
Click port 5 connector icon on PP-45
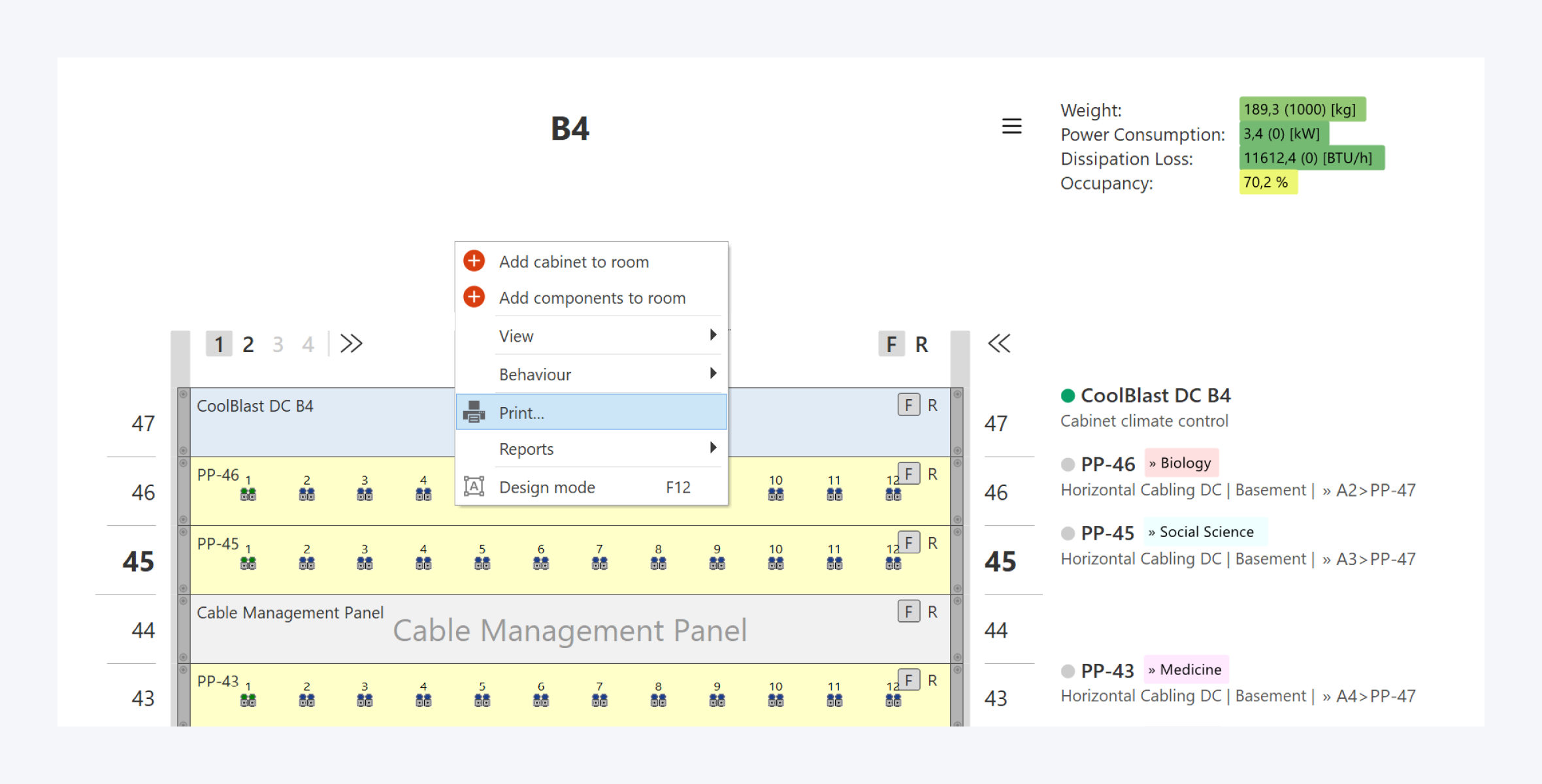(482, 563)
